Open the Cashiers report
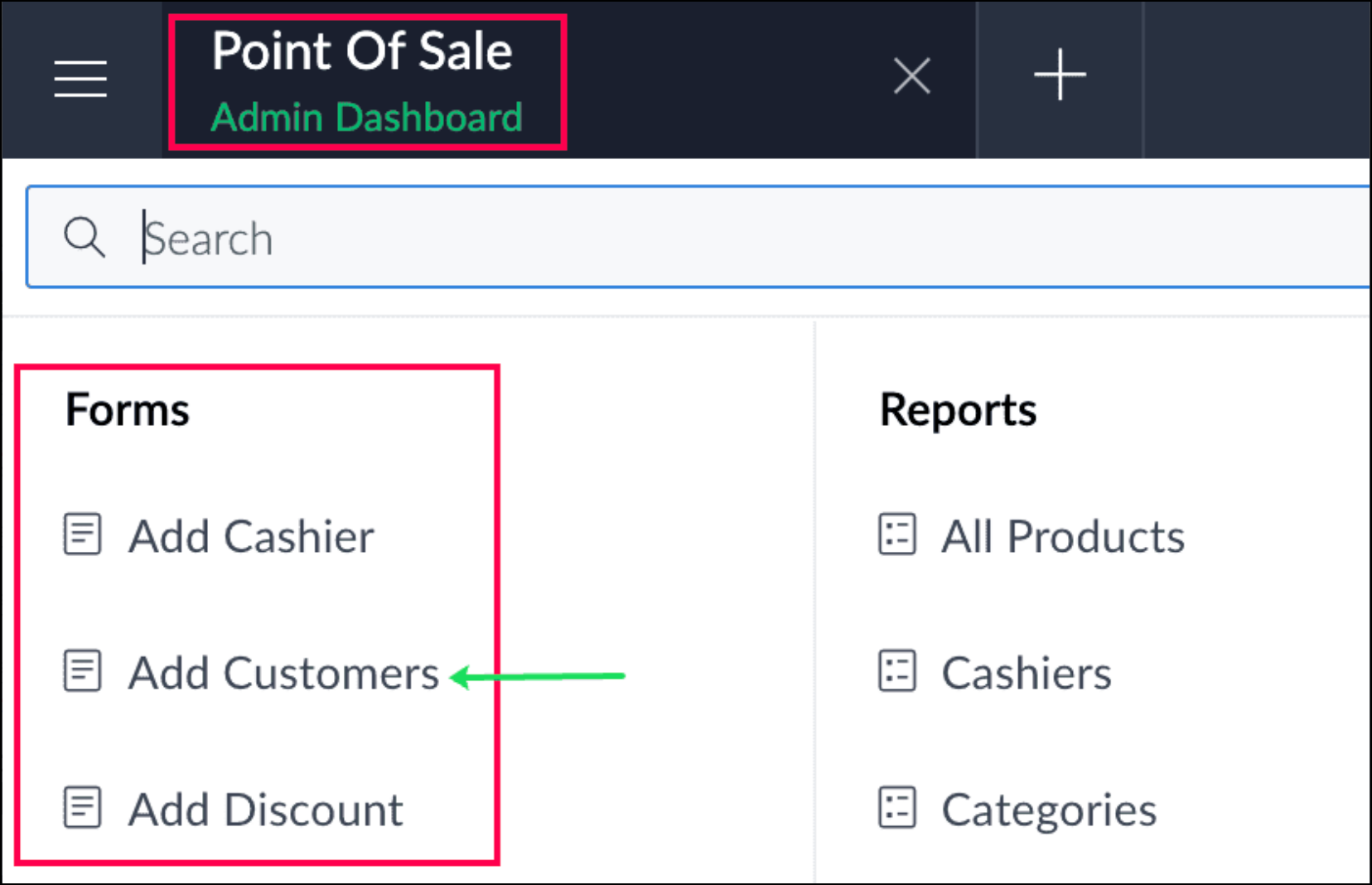Viewport: 1372px width, 885px height. pyautogui.click(x=1027, y=673)
